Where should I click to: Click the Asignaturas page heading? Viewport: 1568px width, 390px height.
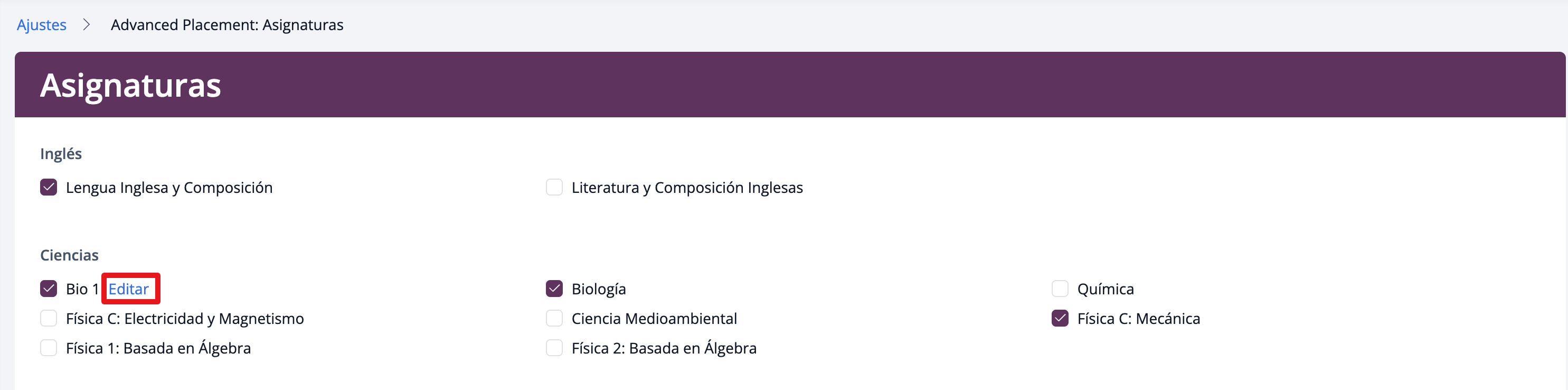[x=130, y=85]
